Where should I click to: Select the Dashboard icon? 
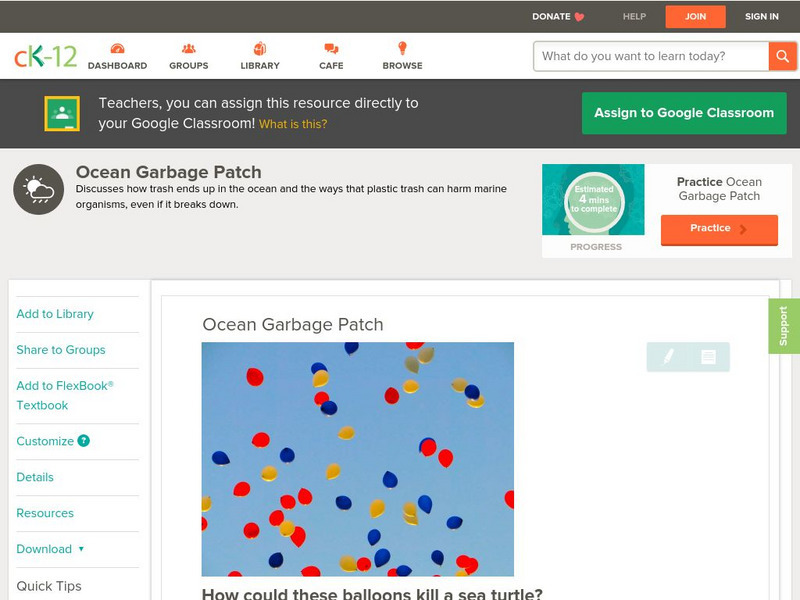coord(119,47)
